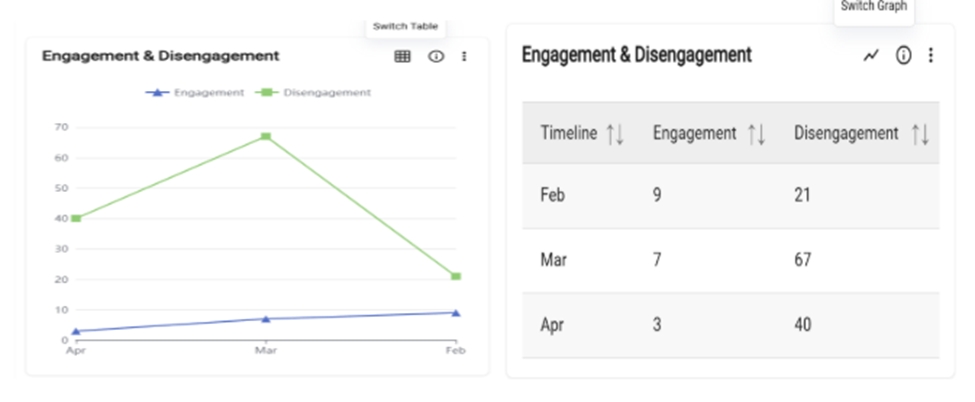
Task: Click the Switch Graph line icon
Action: 870,56
